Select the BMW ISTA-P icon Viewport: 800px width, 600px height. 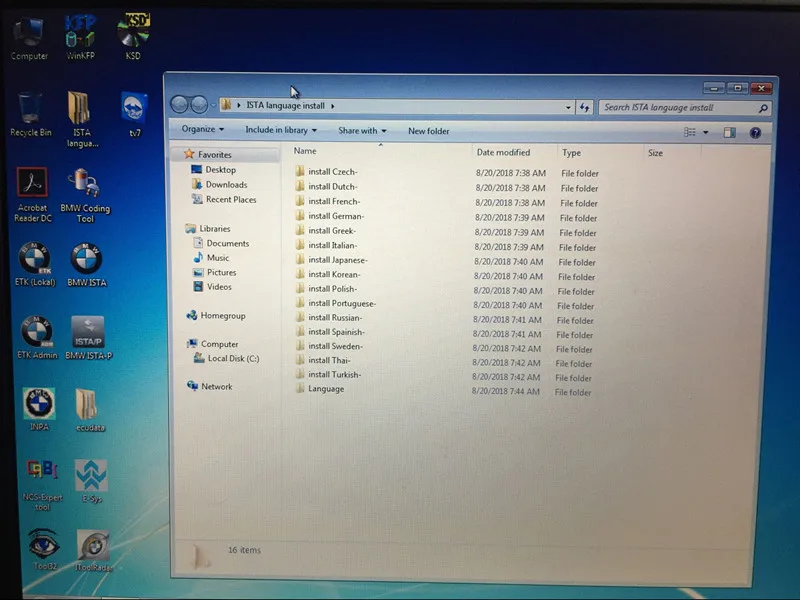[x=89, y=338]
